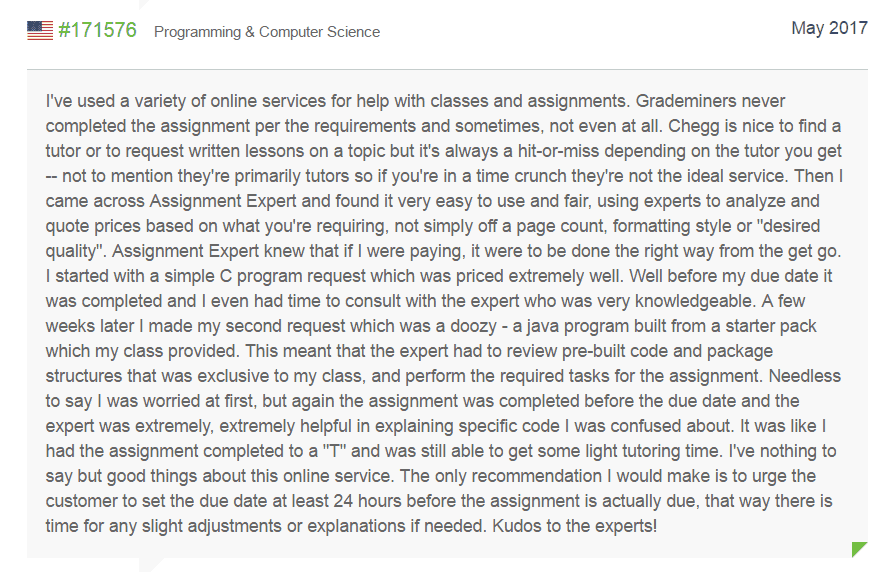Click the green corner triangle icon
The image size is (881, 572).
coord(859,549)
